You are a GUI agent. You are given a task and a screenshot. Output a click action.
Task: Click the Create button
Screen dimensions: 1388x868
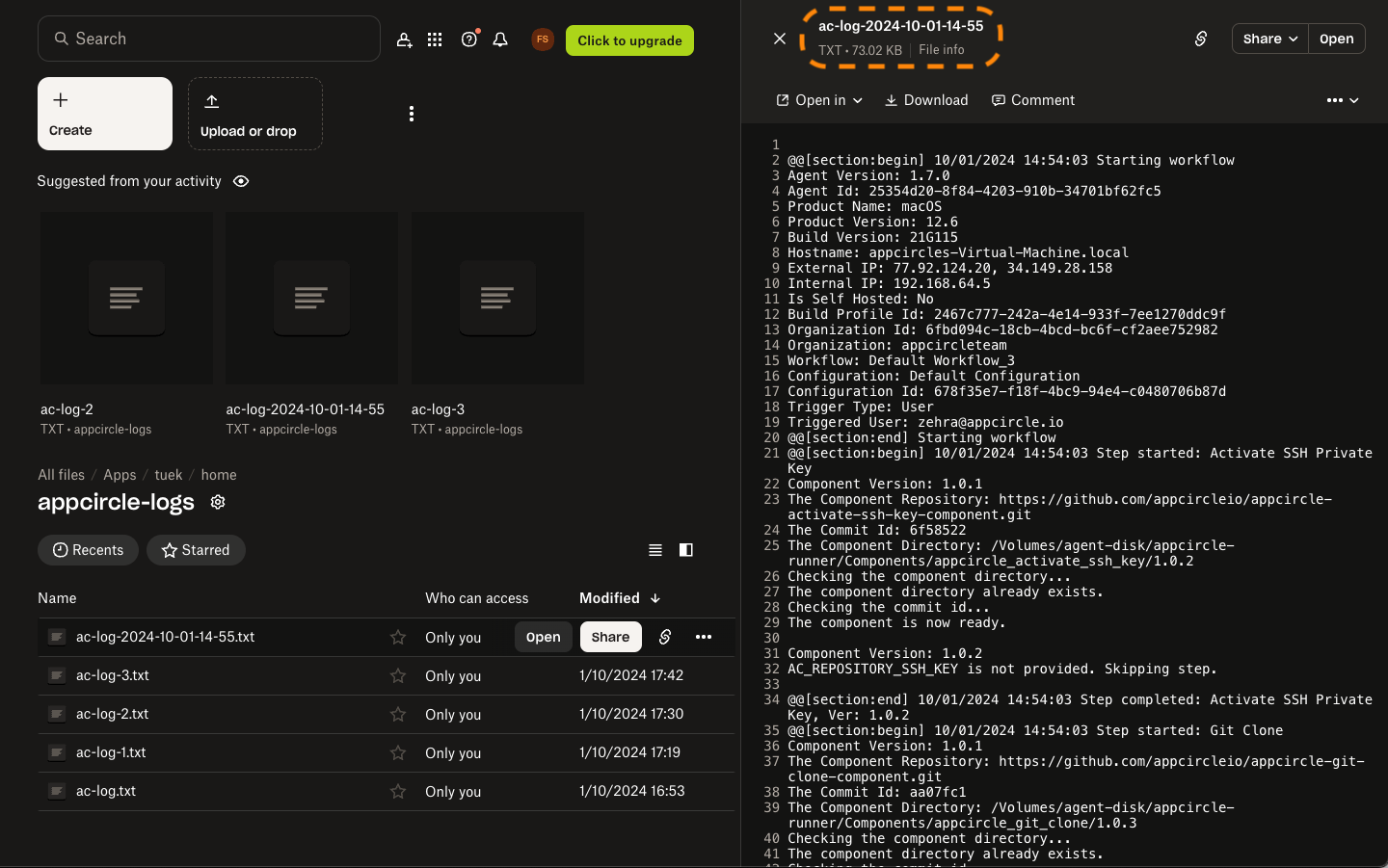105,114
